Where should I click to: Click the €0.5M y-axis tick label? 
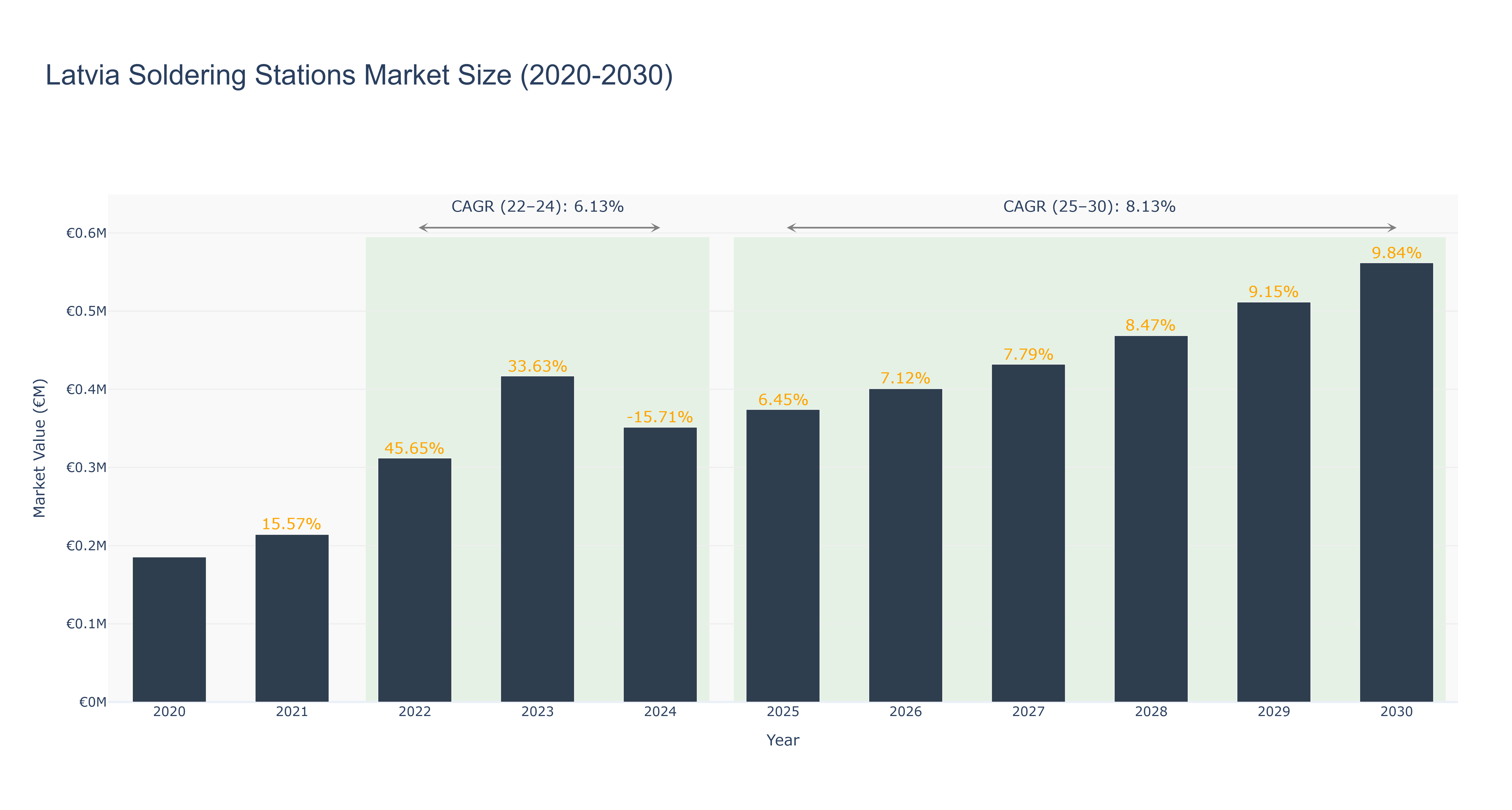[86, 311]
